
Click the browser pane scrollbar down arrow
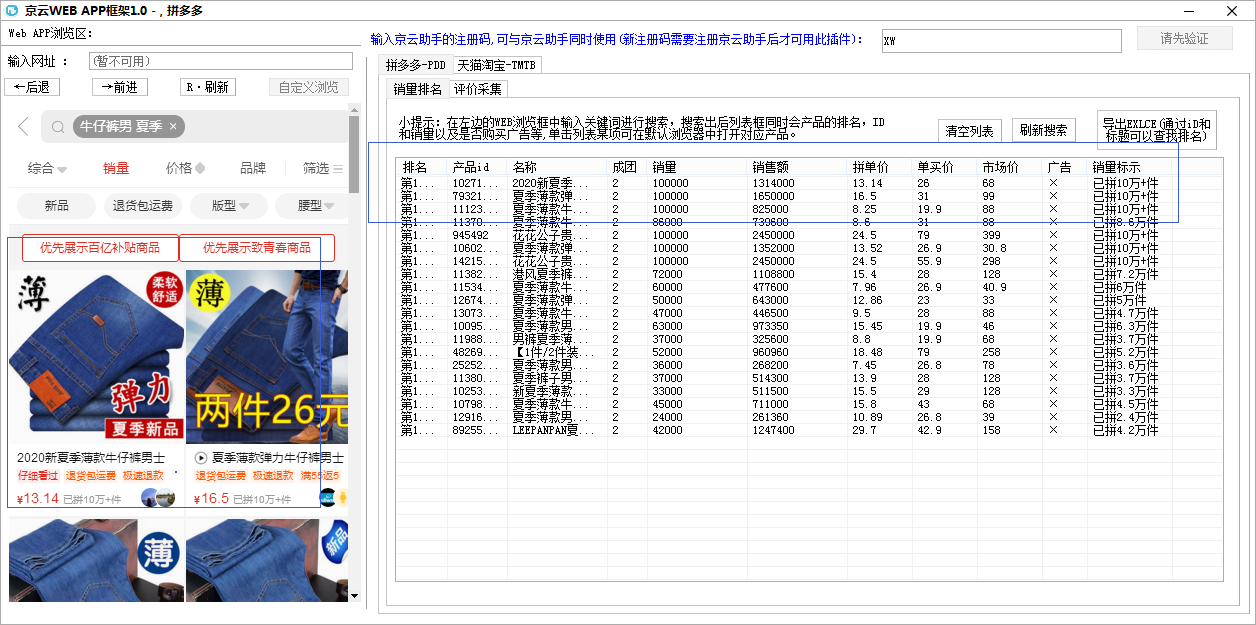point(354,595)
